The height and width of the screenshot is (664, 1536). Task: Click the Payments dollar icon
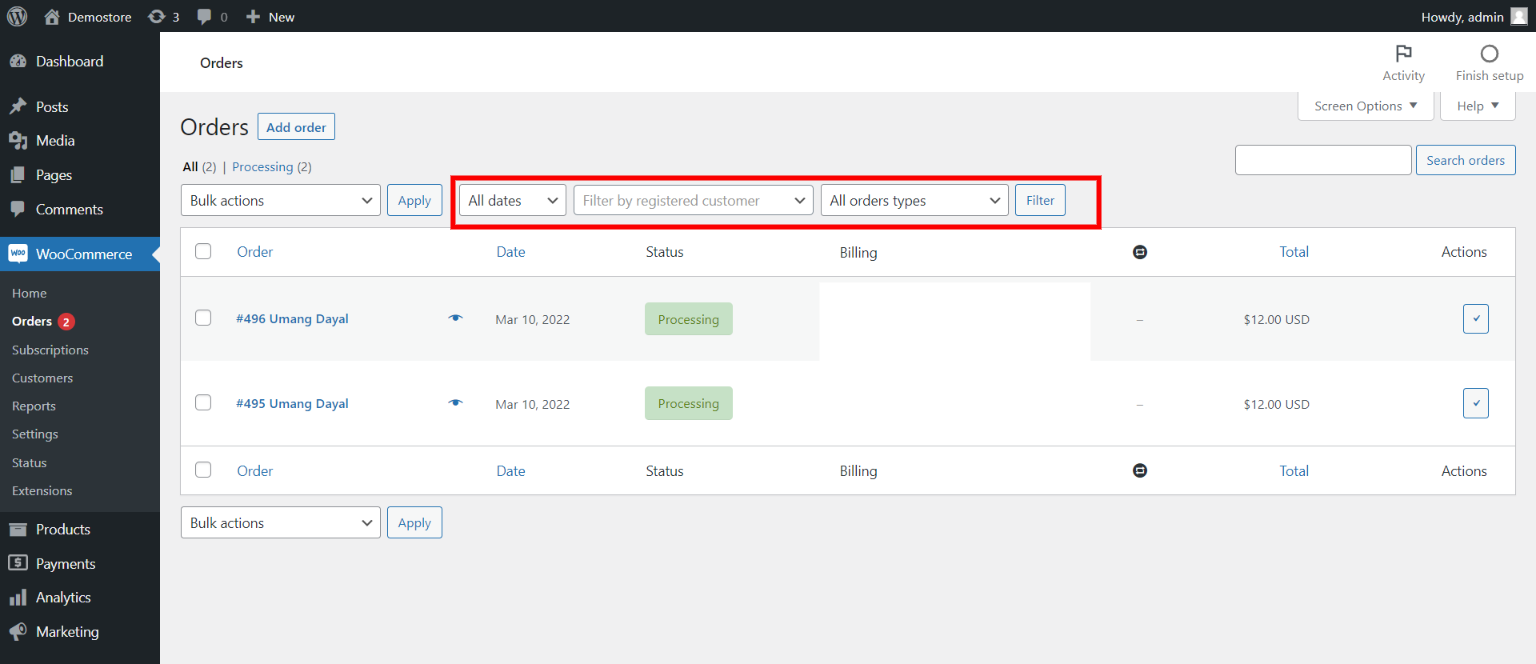[18, 563]
